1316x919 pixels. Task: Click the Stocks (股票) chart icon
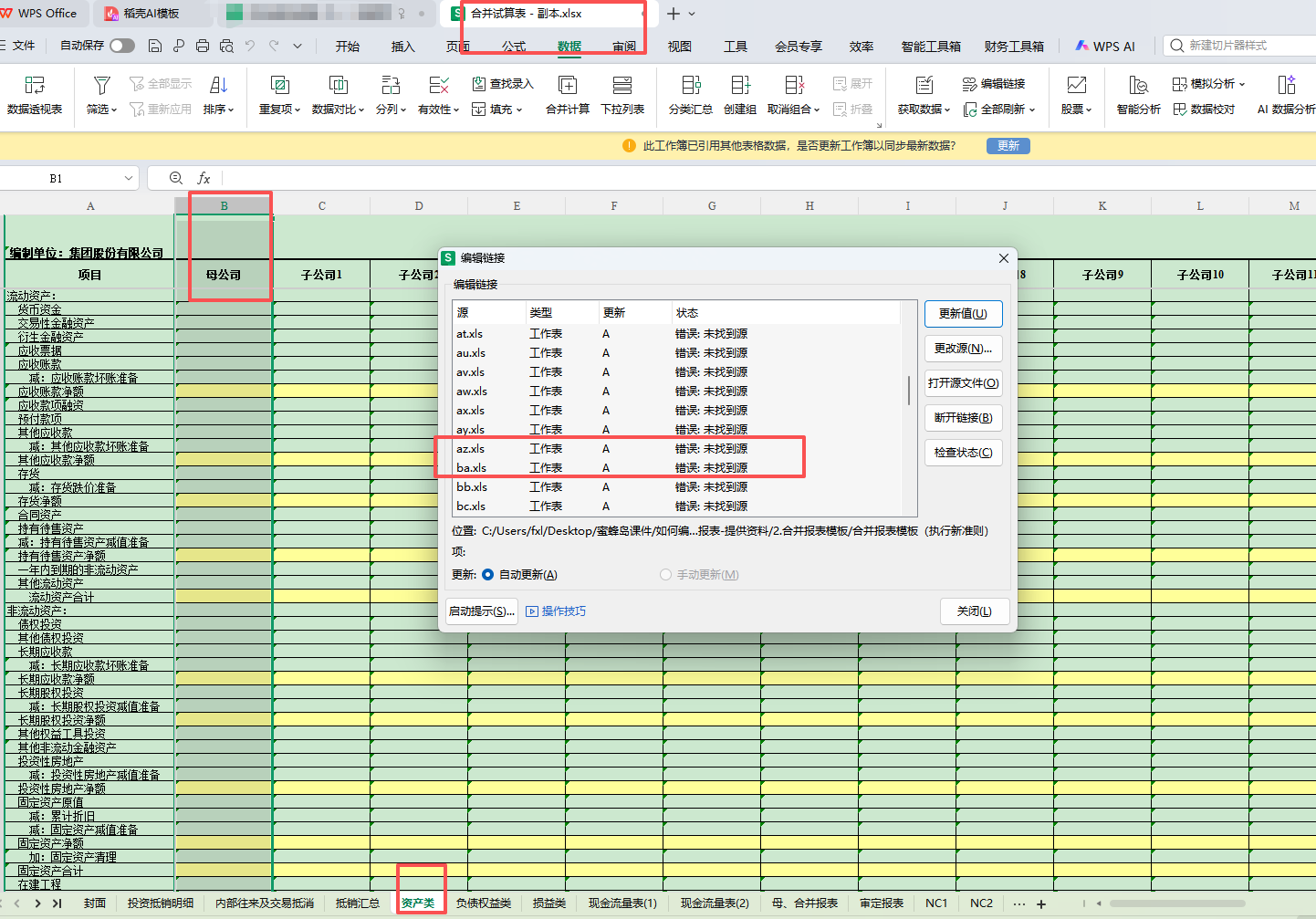click(1077, 86)
